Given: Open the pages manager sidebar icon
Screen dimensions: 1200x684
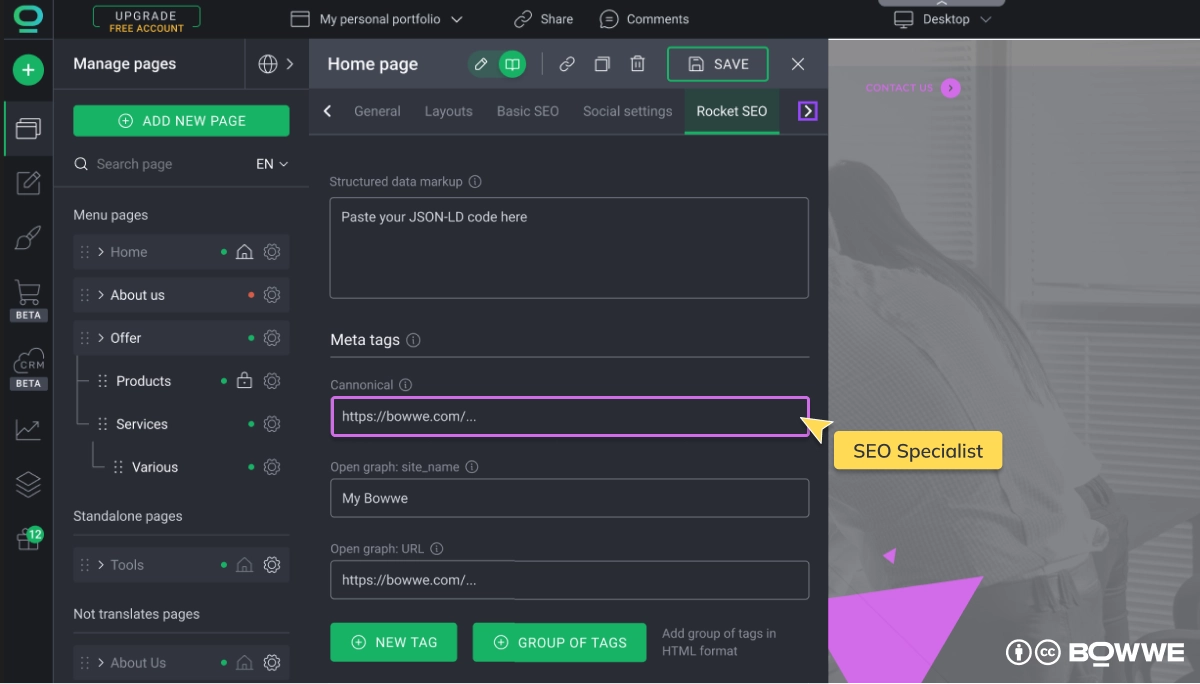Looking at the screenshot, I should 28,128.
